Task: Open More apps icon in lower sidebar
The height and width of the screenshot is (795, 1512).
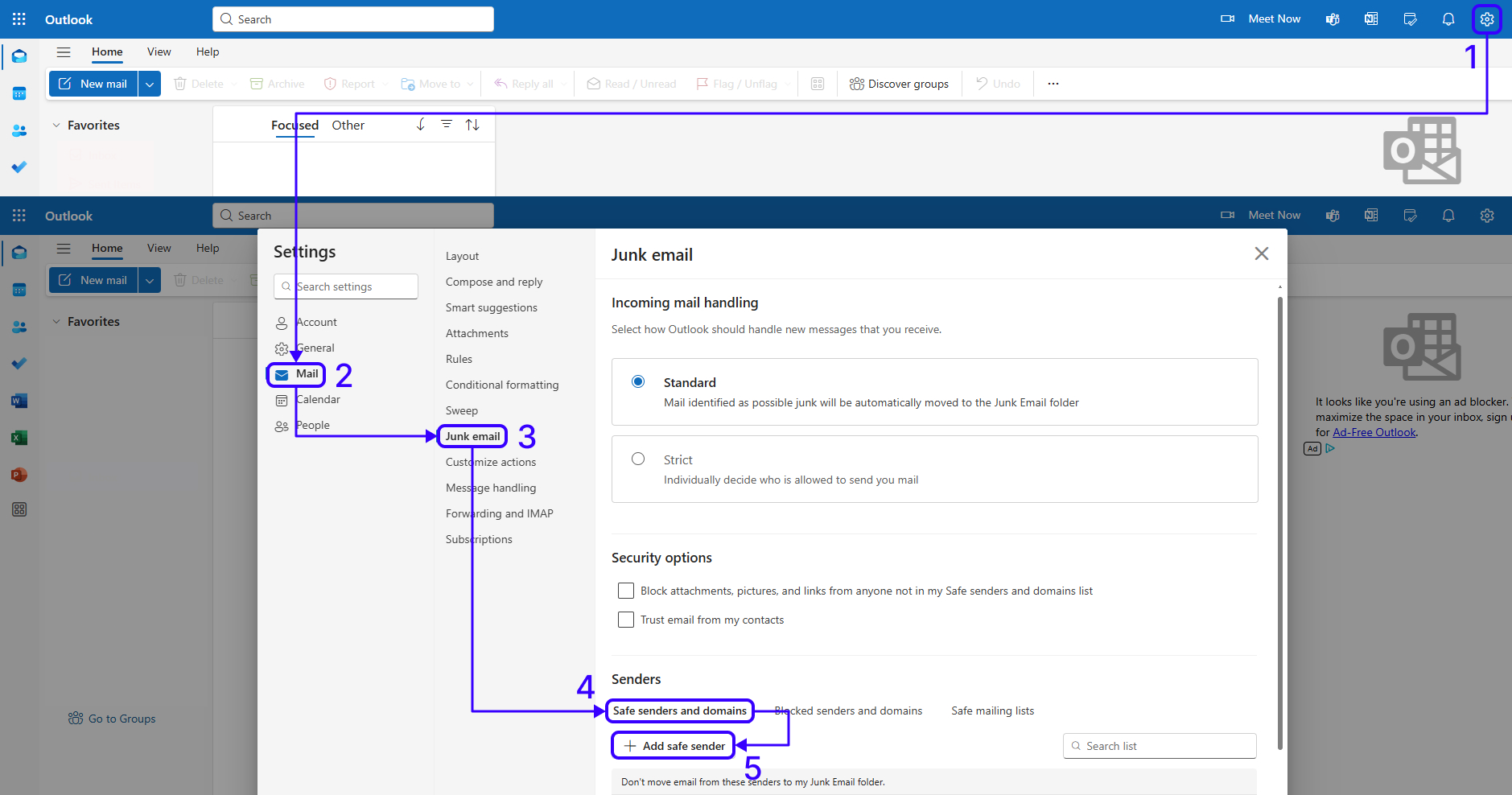Action: pyautogui.click(x=19, y=509)
